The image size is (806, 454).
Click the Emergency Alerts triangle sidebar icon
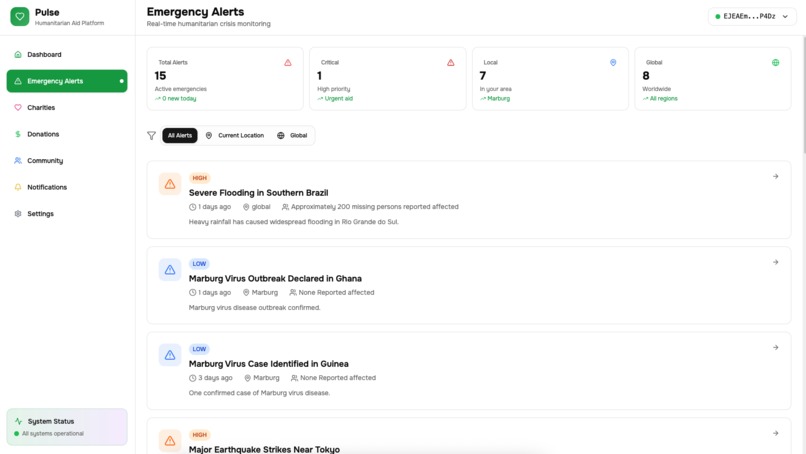coord(18,81)
